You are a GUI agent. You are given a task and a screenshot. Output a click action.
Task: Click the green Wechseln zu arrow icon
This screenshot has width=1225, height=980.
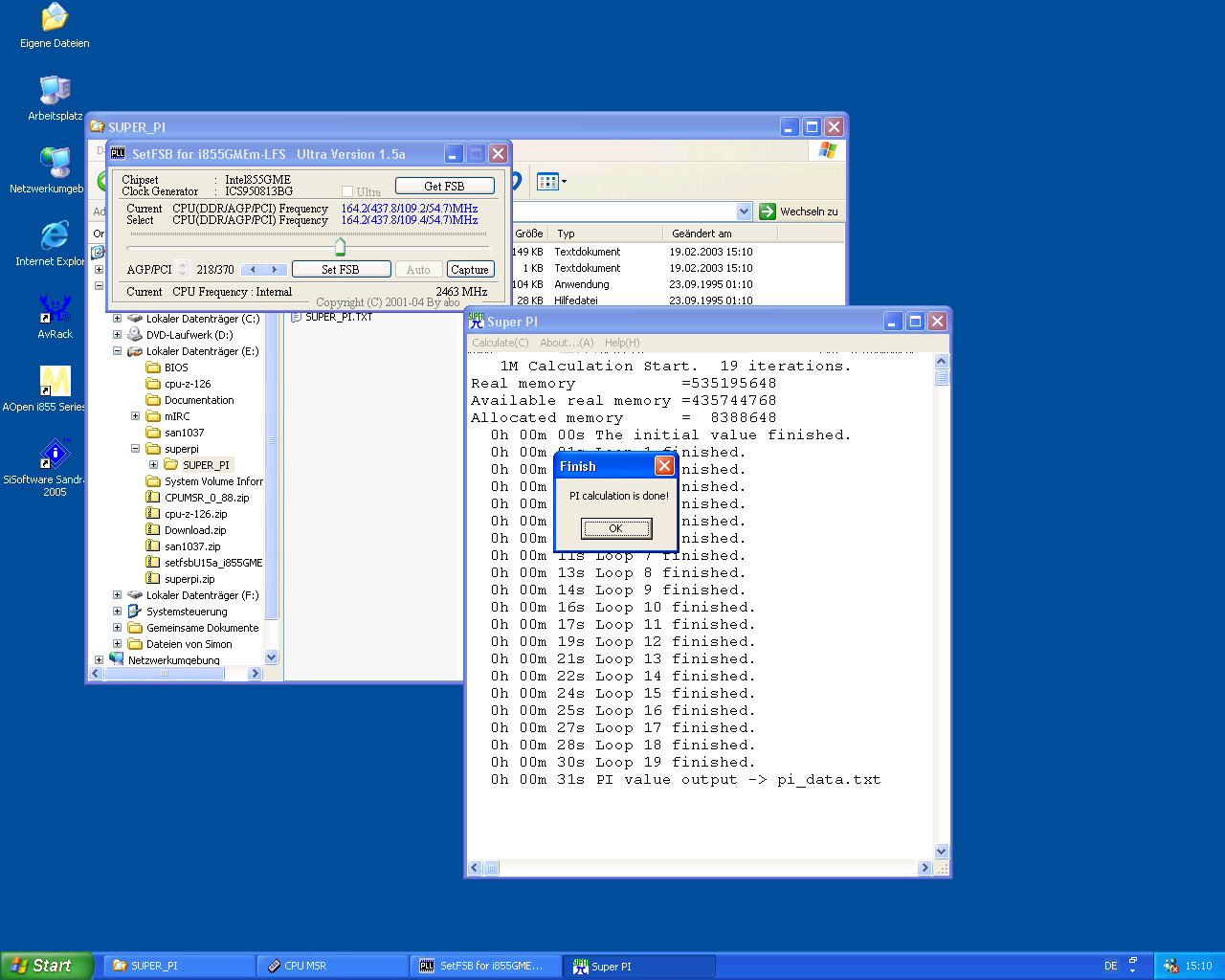[767, 212]
